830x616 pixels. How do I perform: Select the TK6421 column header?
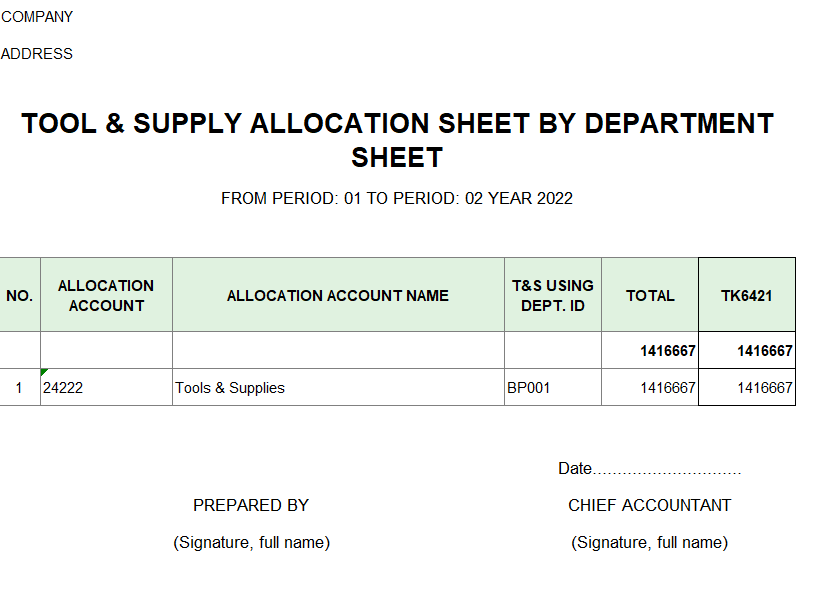click(x=747, y=295)
